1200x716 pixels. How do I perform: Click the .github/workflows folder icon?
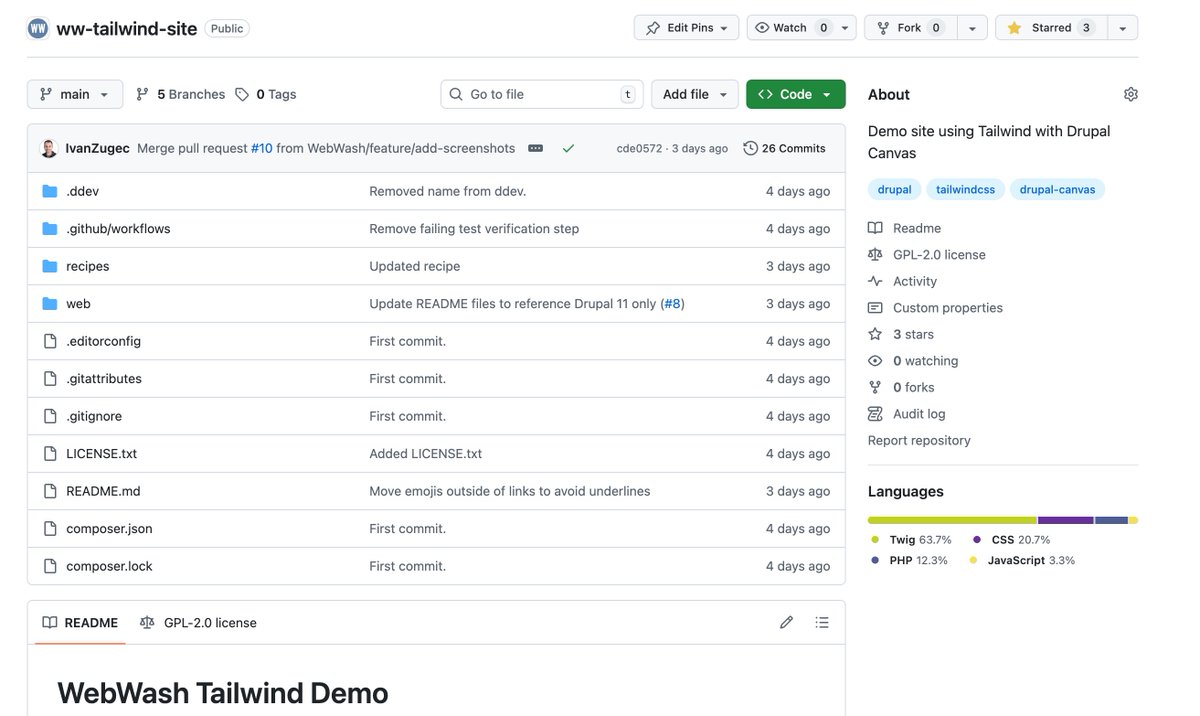[x=50, y=229]
